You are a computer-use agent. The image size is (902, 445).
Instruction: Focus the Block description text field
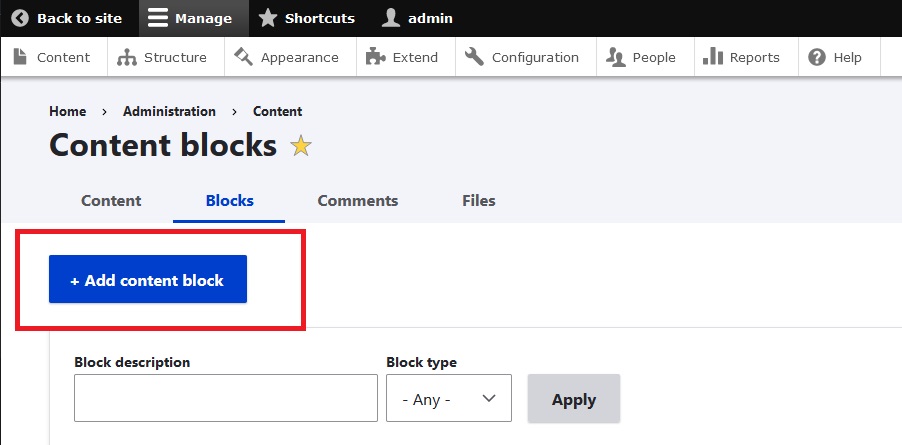(226, 399)
